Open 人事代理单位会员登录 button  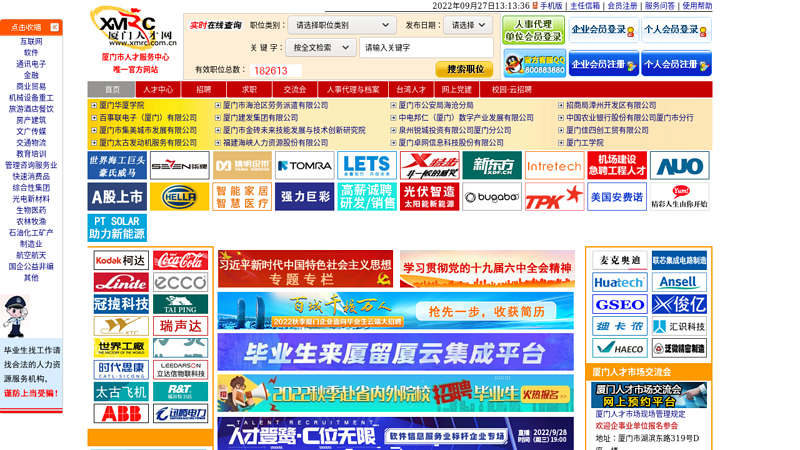coord(533,30)
